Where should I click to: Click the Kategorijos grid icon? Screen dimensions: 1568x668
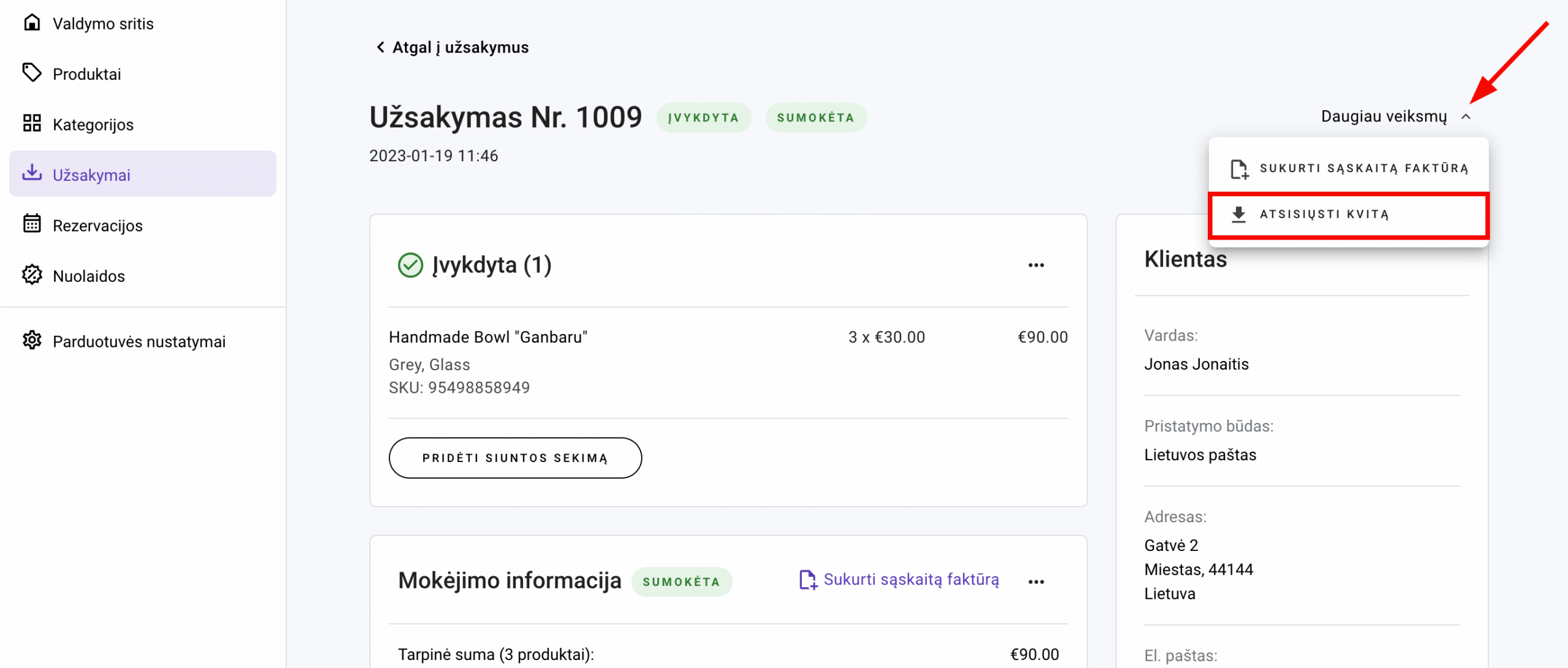point(32,123)
